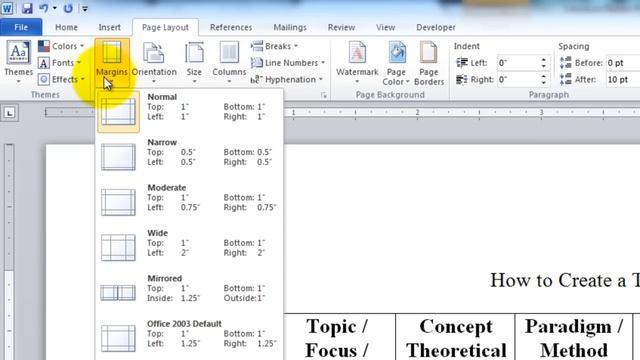The width and height of the screenshot is (640, 360).
Task: Open the Breaks dropdown
Action: click(x=274, y=46)
